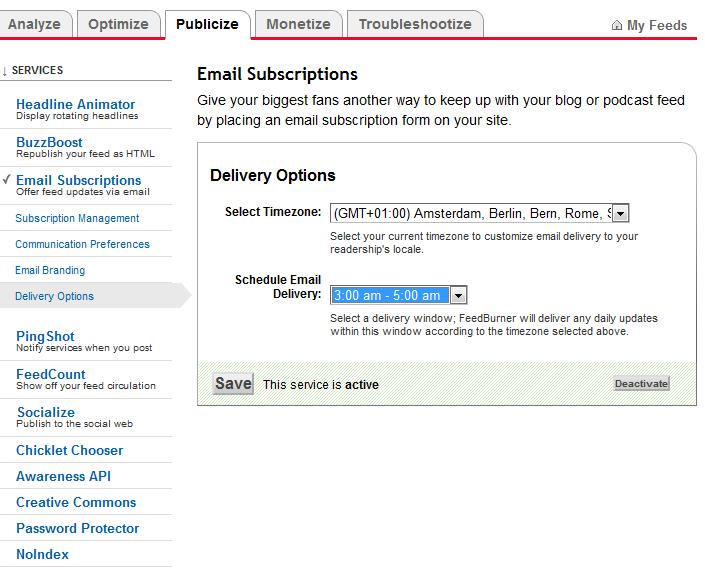Open Headline Animator service

pos(75,104)
